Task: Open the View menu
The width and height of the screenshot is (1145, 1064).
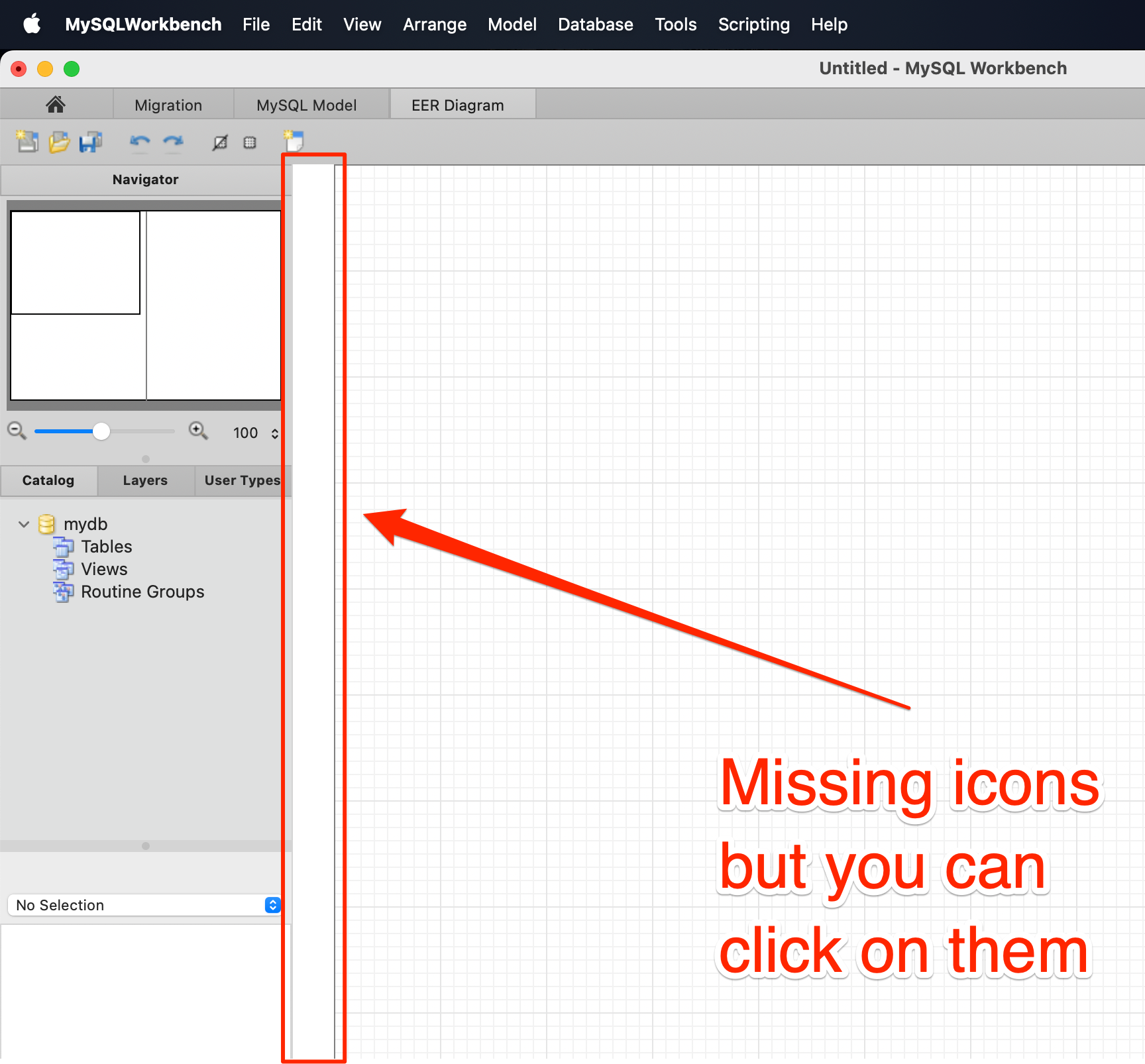Action: pyautogui.click(x=362, y=25)
